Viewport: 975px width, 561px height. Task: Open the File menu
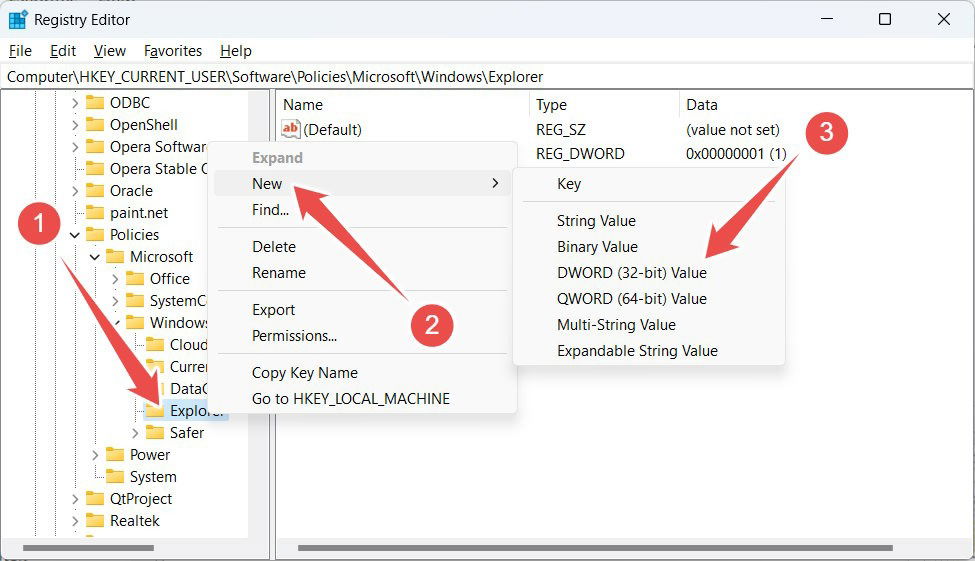coord(21,51)
